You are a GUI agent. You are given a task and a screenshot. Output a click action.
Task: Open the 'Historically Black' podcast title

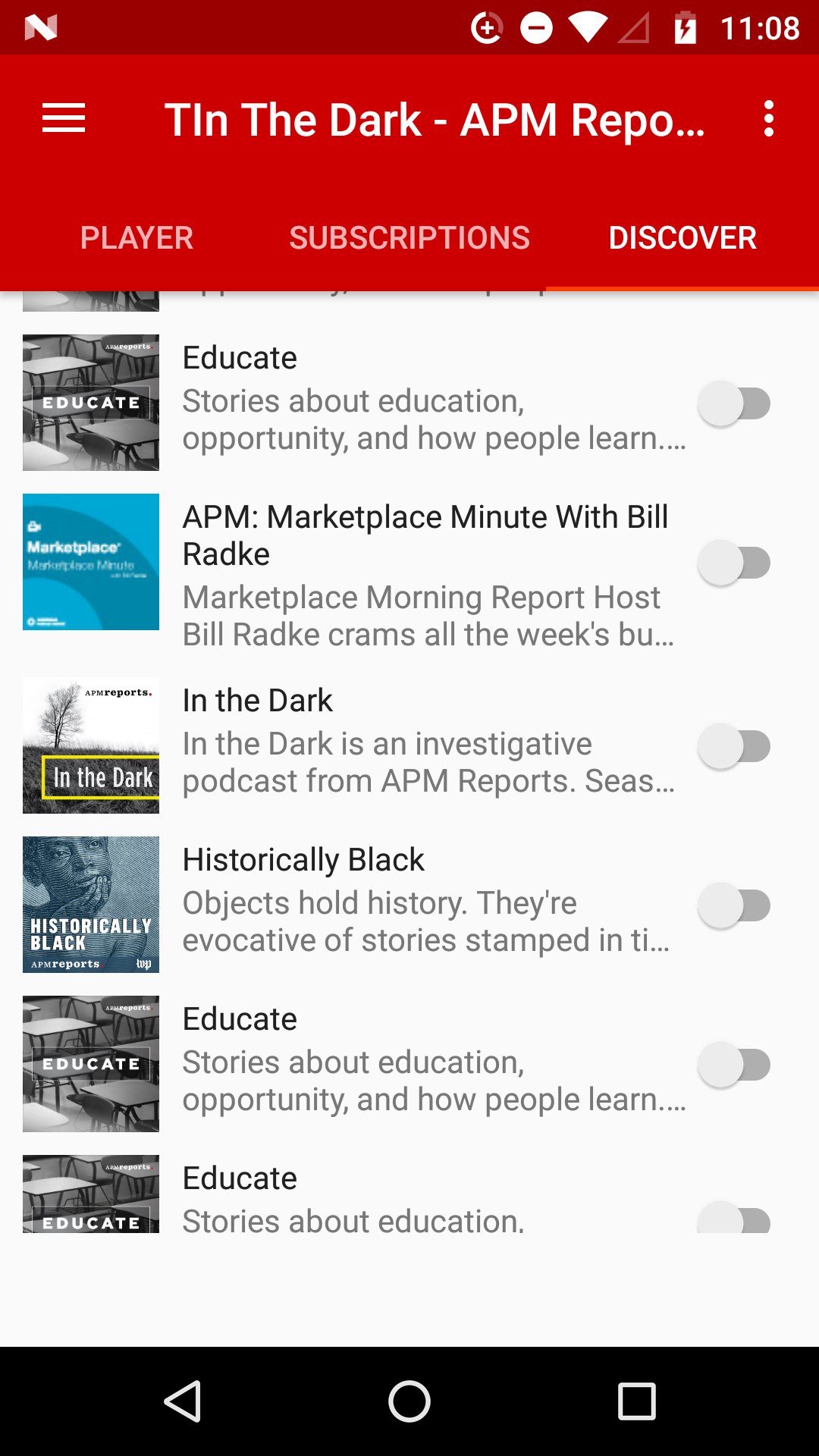[303, 860]
